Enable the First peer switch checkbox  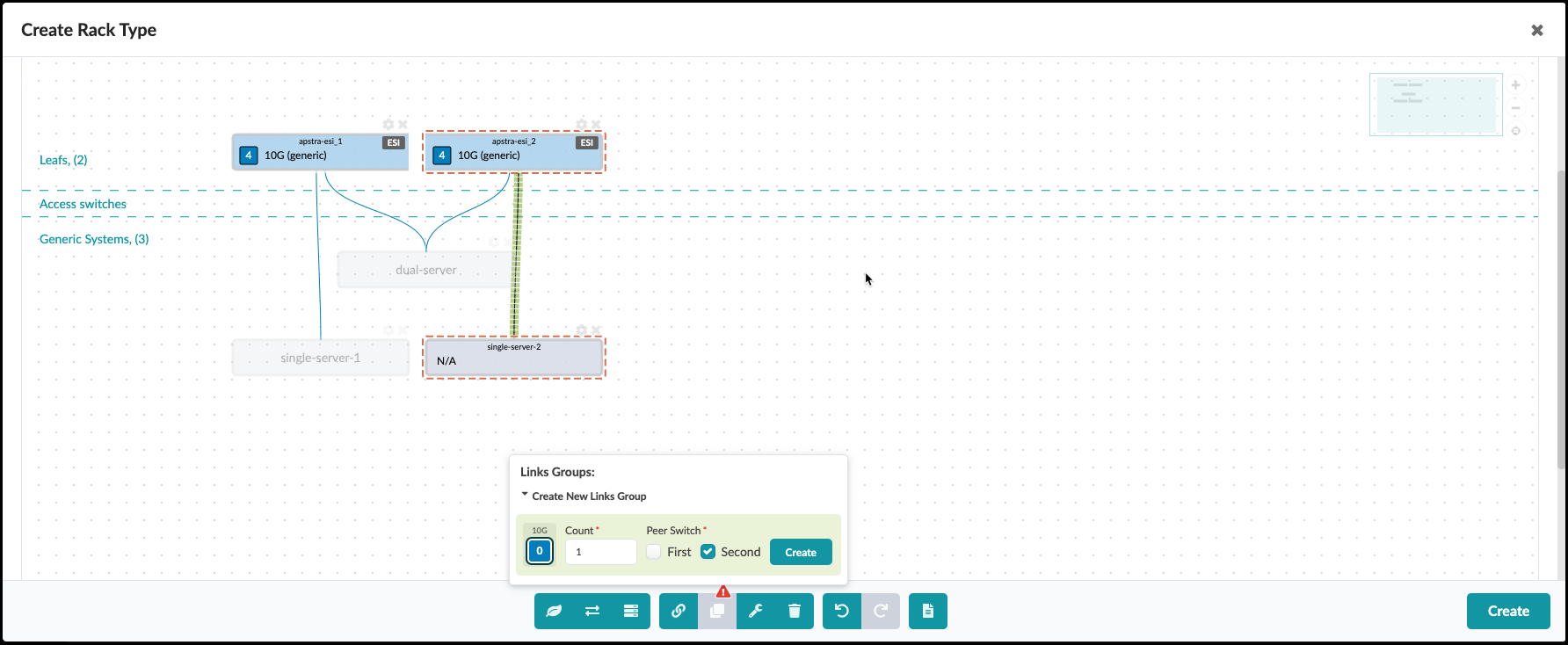654,552
